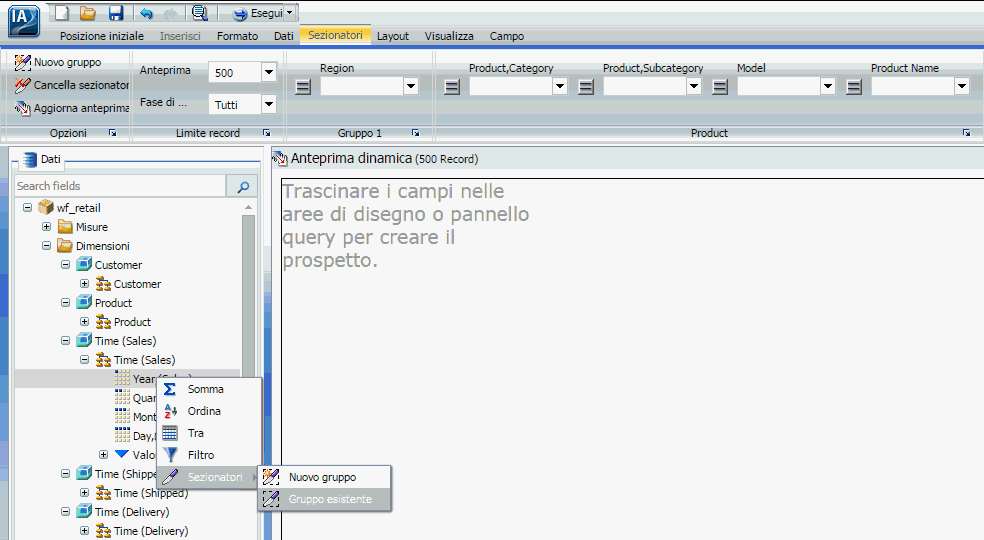Screen dimensions: 984x540
Task: Open the Sezionatori context submenu
Action: pos(208,477)
